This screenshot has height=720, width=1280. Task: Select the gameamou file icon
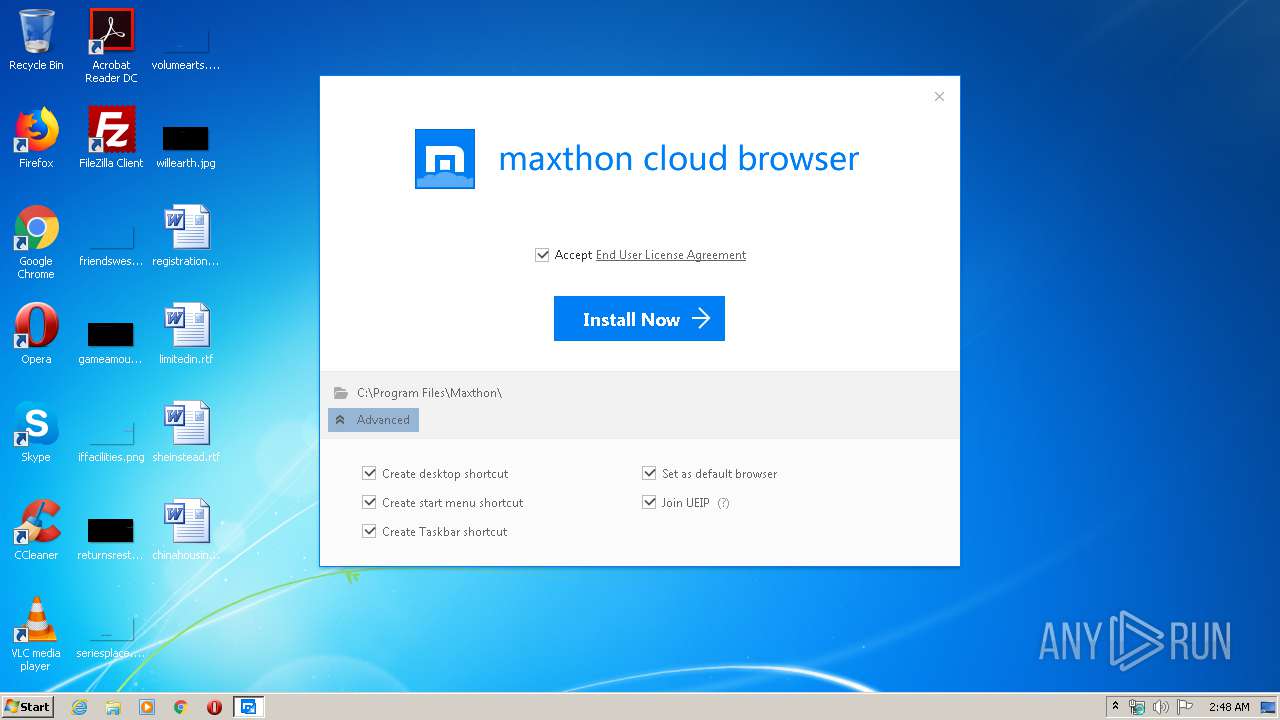(111, 334)
